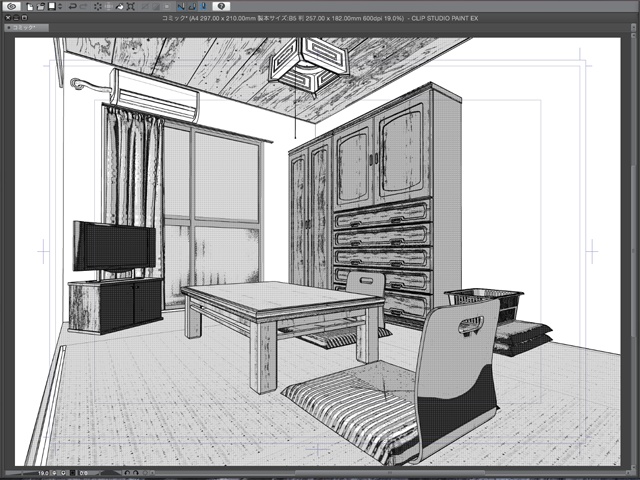Image resolution: width=640 pixels, height=480 pixels.
Task: Reset canvas rotation in status bar
Action: pos(145,473)
